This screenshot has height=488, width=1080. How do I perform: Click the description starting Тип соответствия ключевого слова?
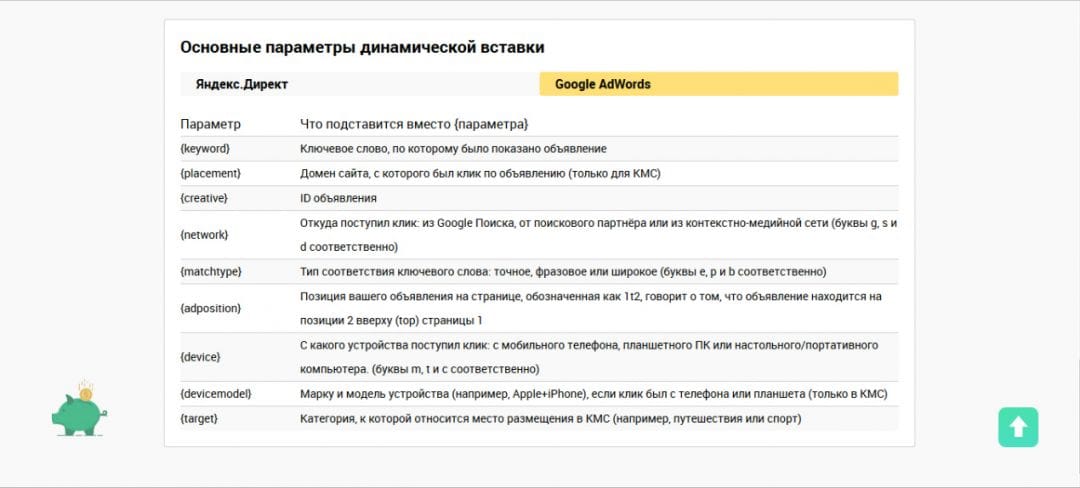(563, 272)
